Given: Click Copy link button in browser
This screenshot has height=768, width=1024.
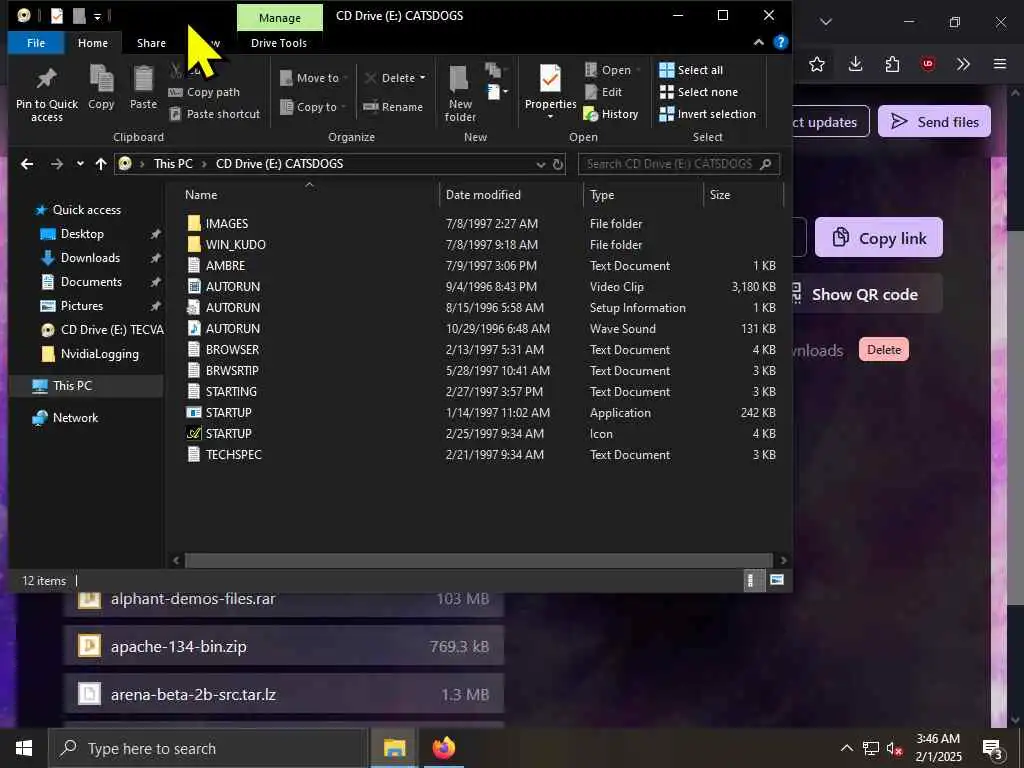Looking at the screenshot, I should (x=878, y=238).
